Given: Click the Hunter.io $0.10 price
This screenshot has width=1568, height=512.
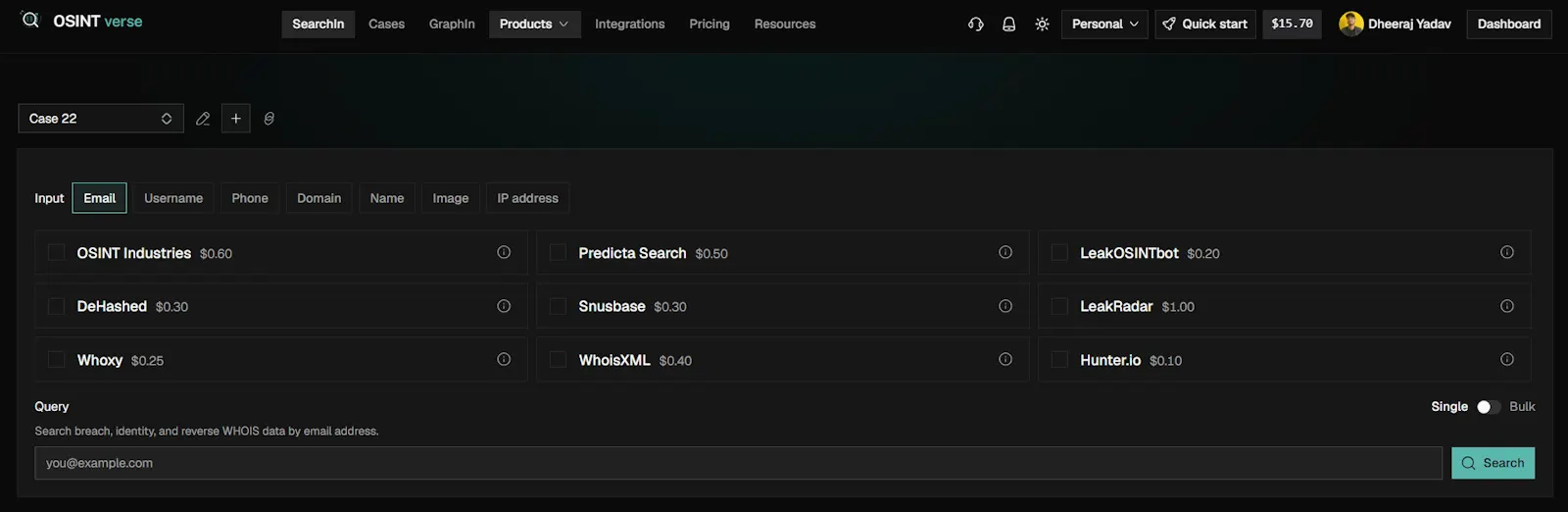Looking at the screenshot, I should [1165, 361].
